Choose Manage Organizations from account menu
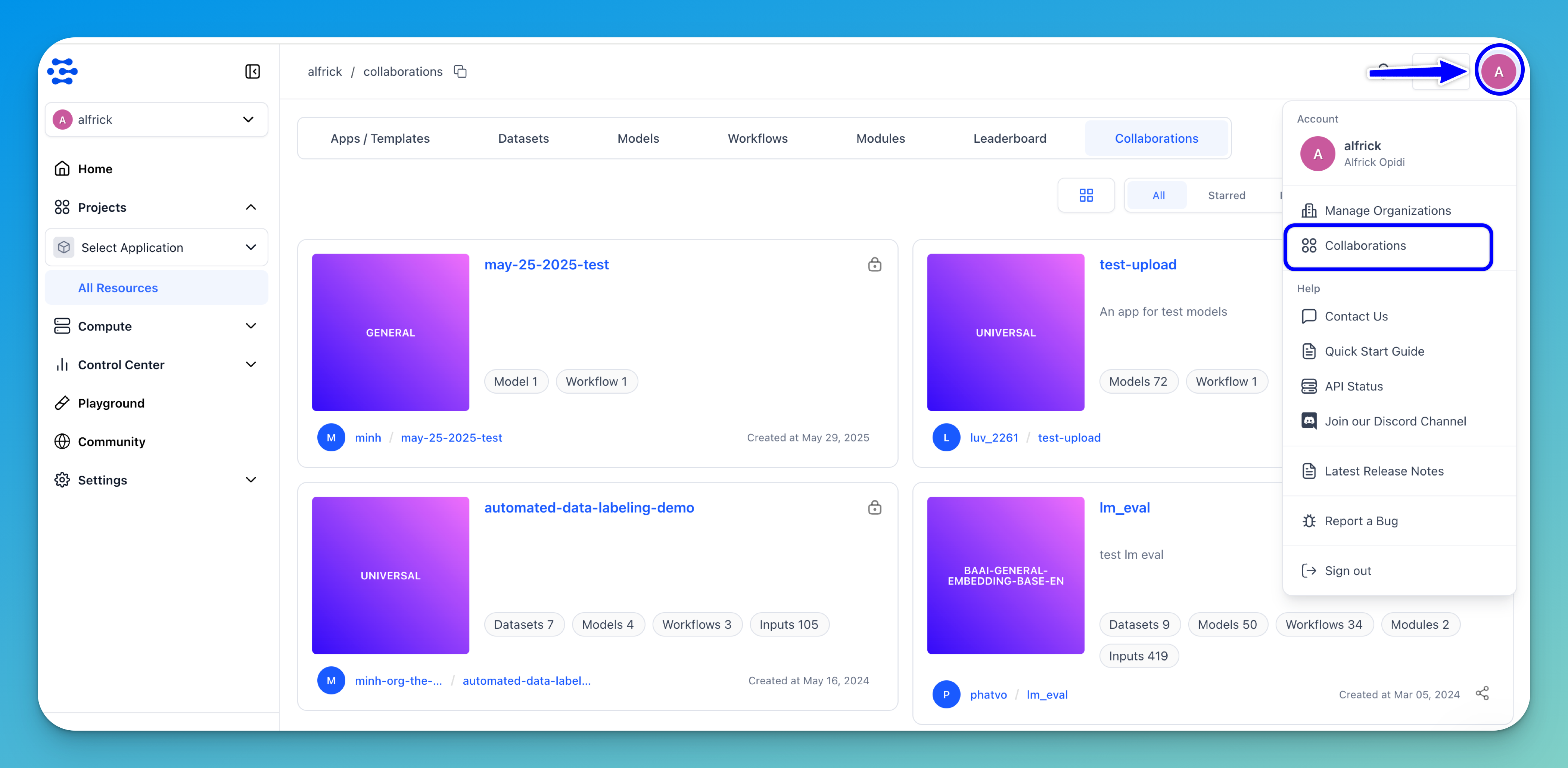Image resolution: width=1568 pixels, height=768 pixels. tap(1387, 211)
